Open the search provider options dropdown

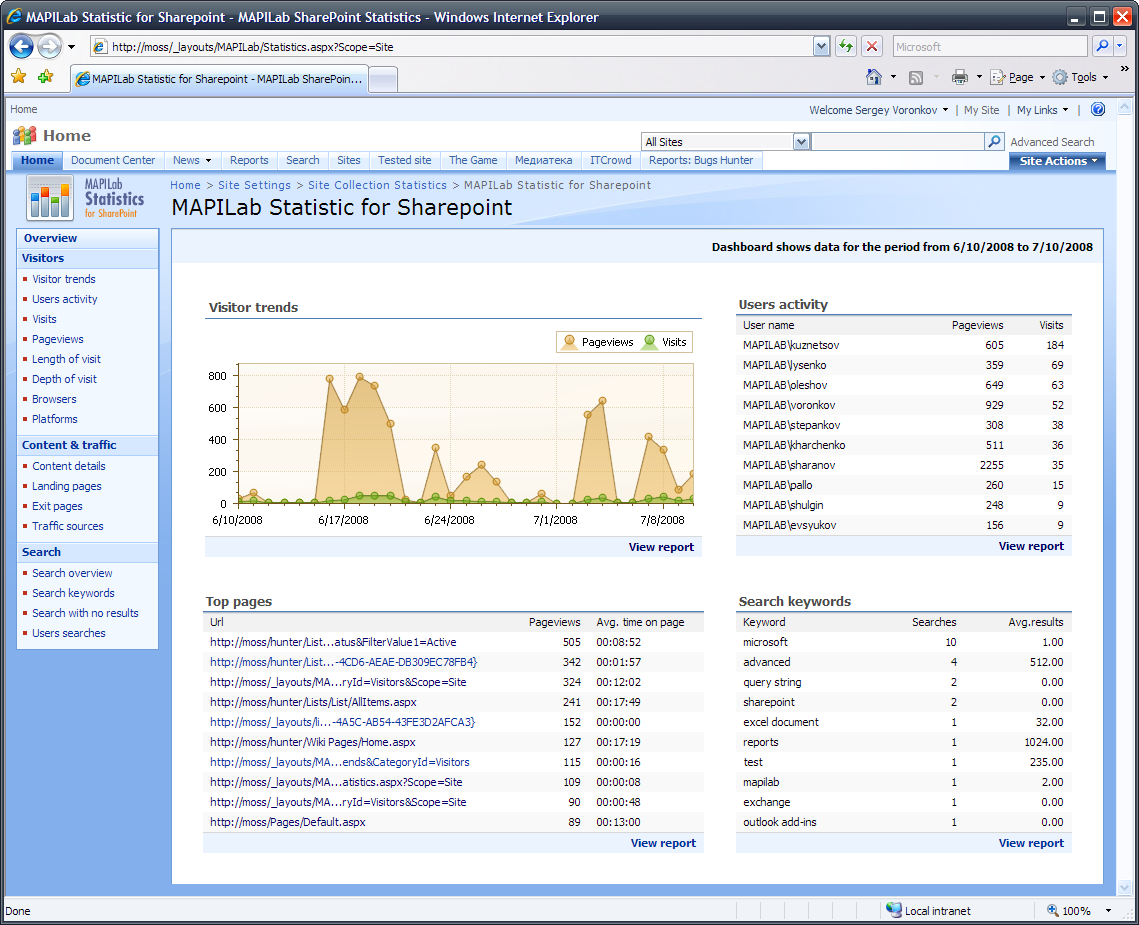1119,47
